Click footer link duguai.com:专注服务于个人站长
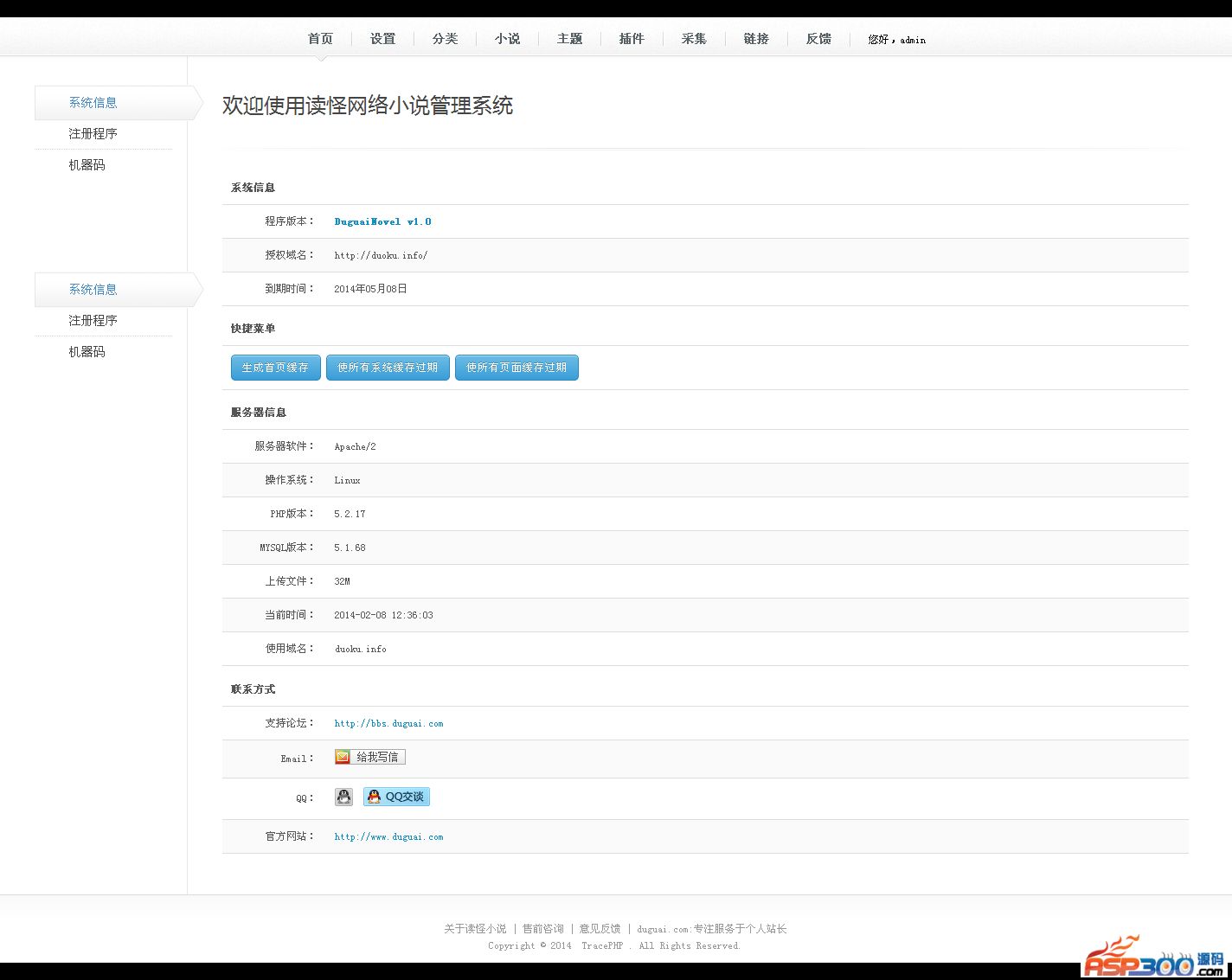1232x980 pixels. click(x=712, y=929)
